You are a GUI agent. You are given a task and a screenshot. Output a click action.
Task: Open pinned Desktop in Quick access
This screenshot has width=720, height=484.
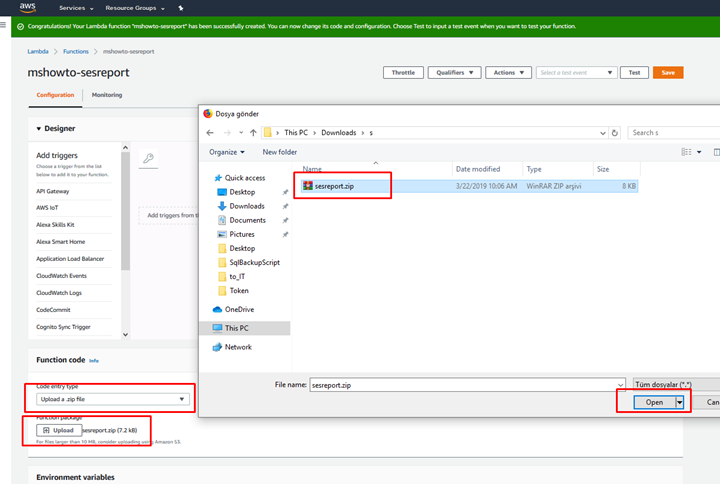pyautogui.click(x=242, y=192)
